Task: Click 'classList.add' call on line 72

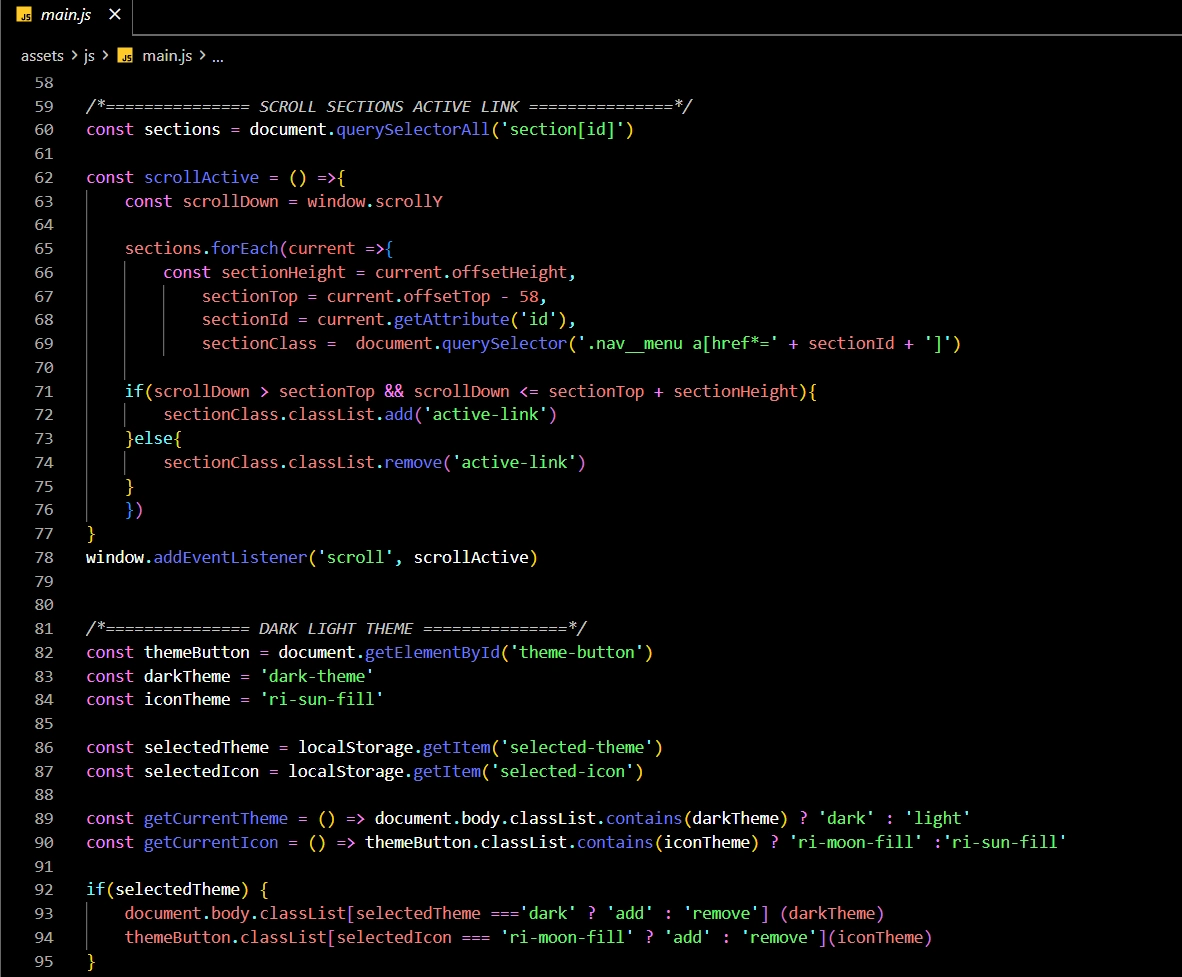Action: click(x=351, y=415)
